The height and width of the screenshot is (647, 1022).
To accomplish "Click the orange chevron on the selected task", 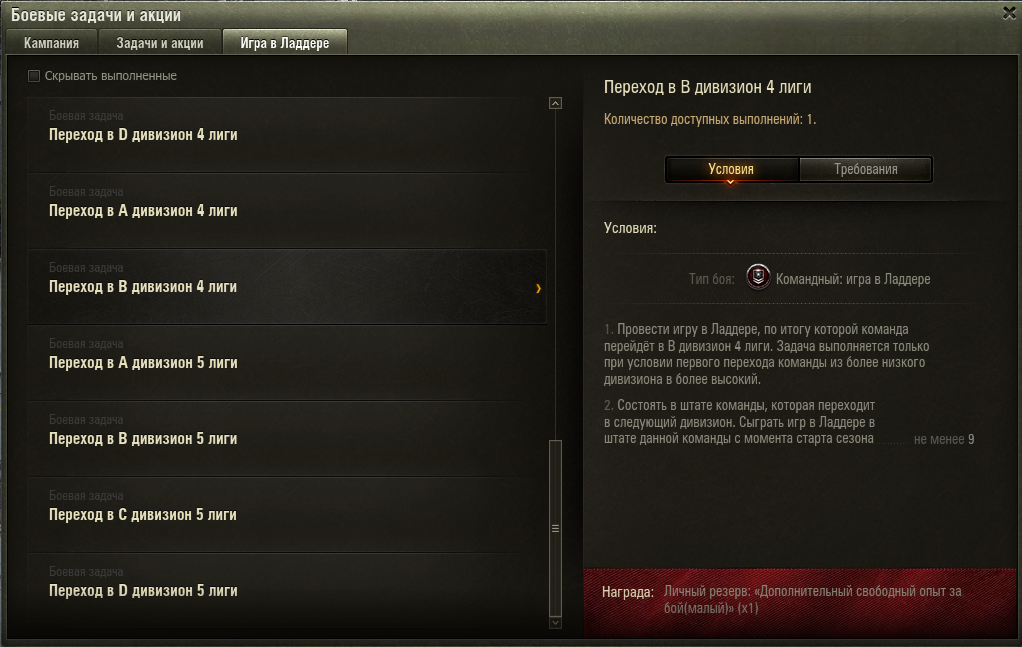I will 538,288.
